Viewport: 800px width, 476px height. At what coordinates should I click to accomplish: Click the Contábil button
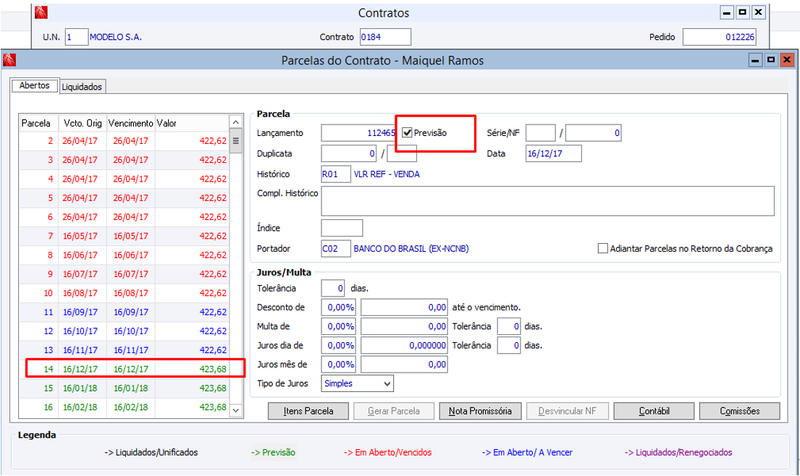tap(654, 411)
